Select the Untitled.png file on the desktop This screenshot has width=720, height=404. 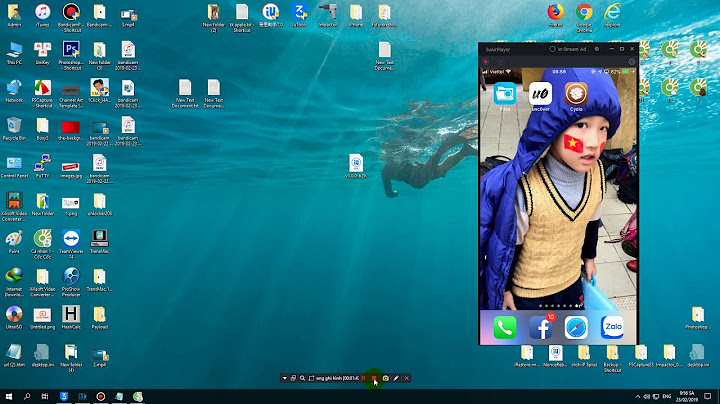click(42, 318)
